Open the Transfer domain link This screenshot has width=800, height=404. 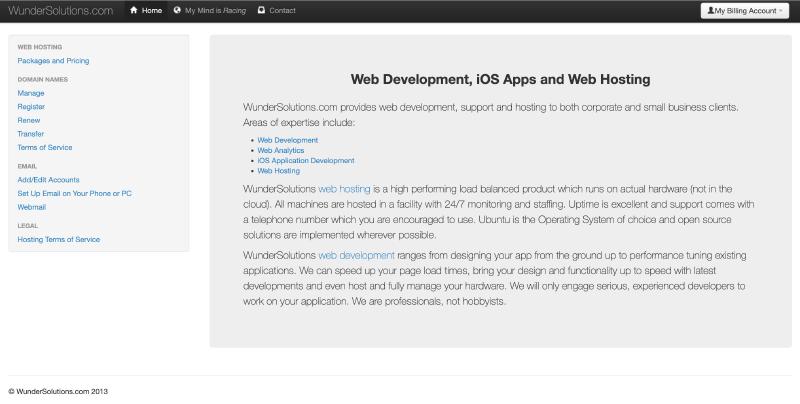coord(31,133)
